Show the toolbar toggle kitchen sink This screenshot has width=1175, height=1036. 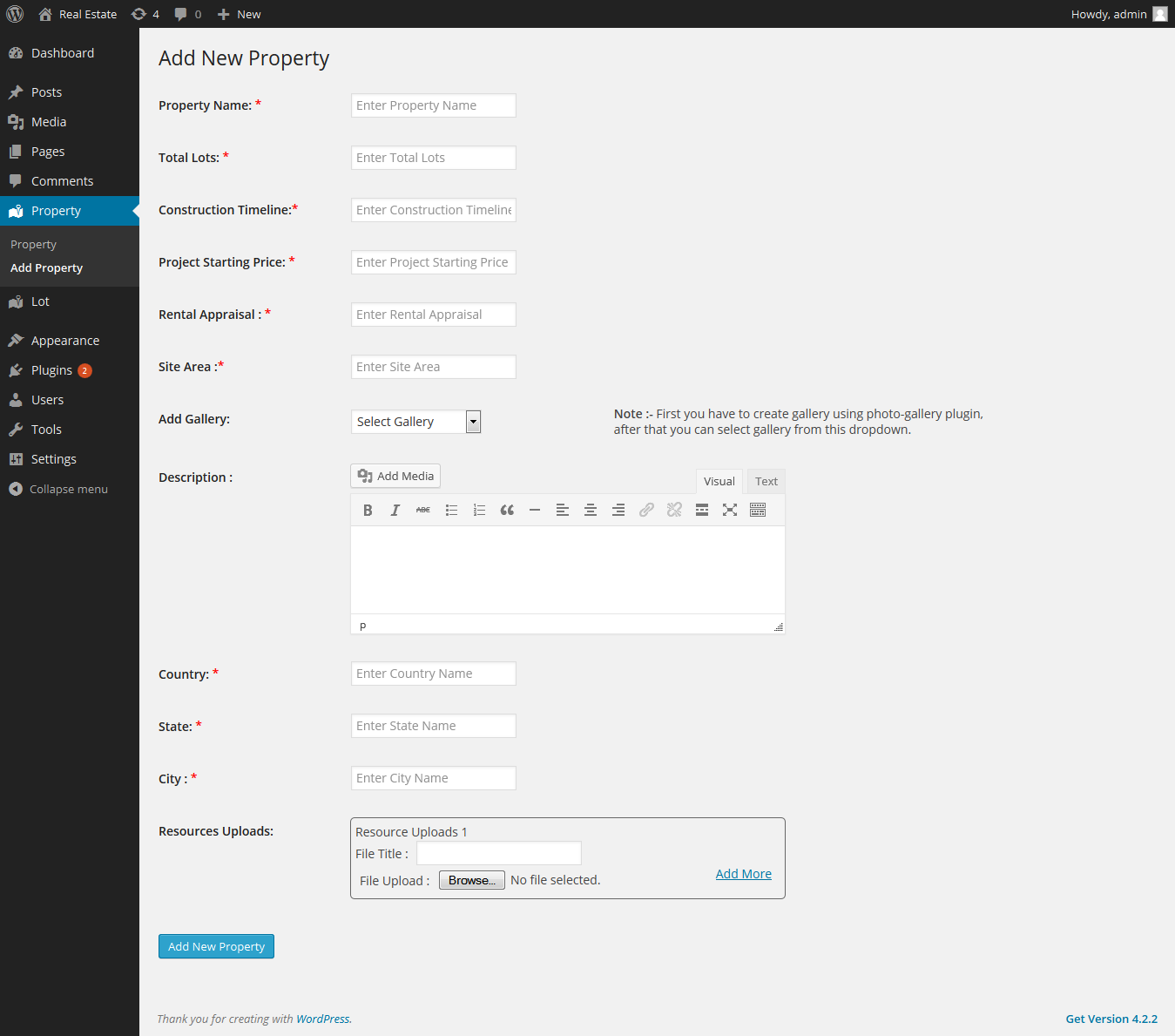pos(758,511)
